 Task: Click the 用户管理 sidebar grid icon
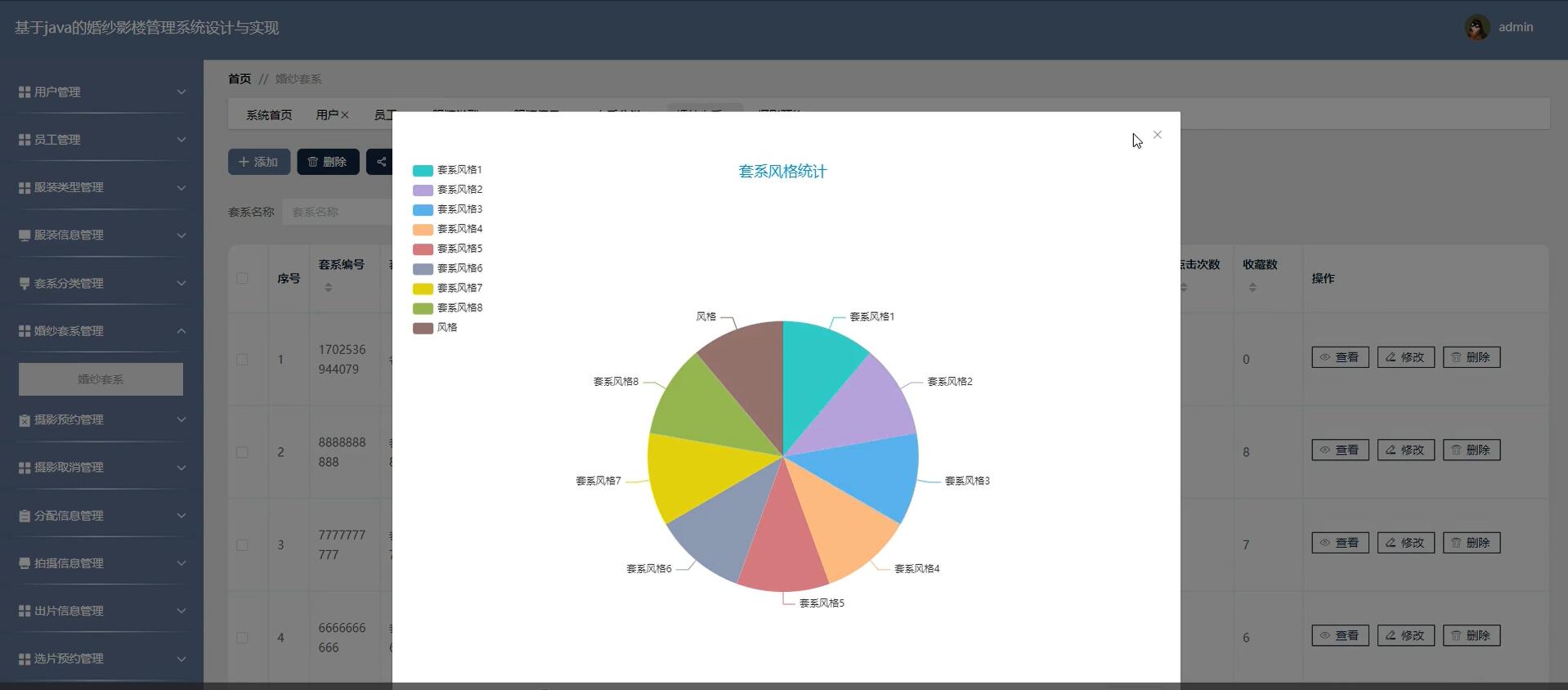25,92
